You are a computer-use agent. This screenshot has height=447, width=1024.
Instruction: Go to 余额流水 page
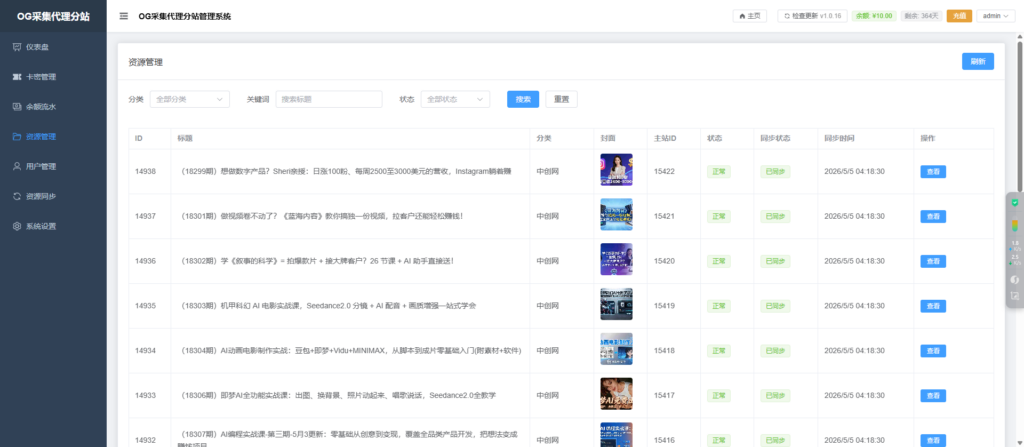(53, 107)
